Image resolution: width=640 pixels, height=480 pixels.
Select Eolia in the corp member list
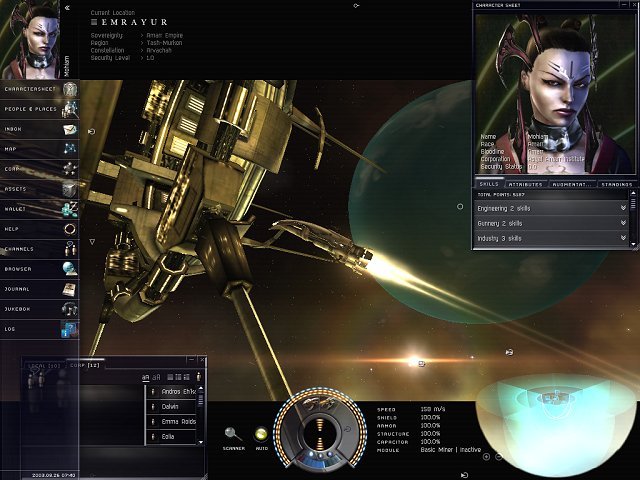(x=171, y=437)
